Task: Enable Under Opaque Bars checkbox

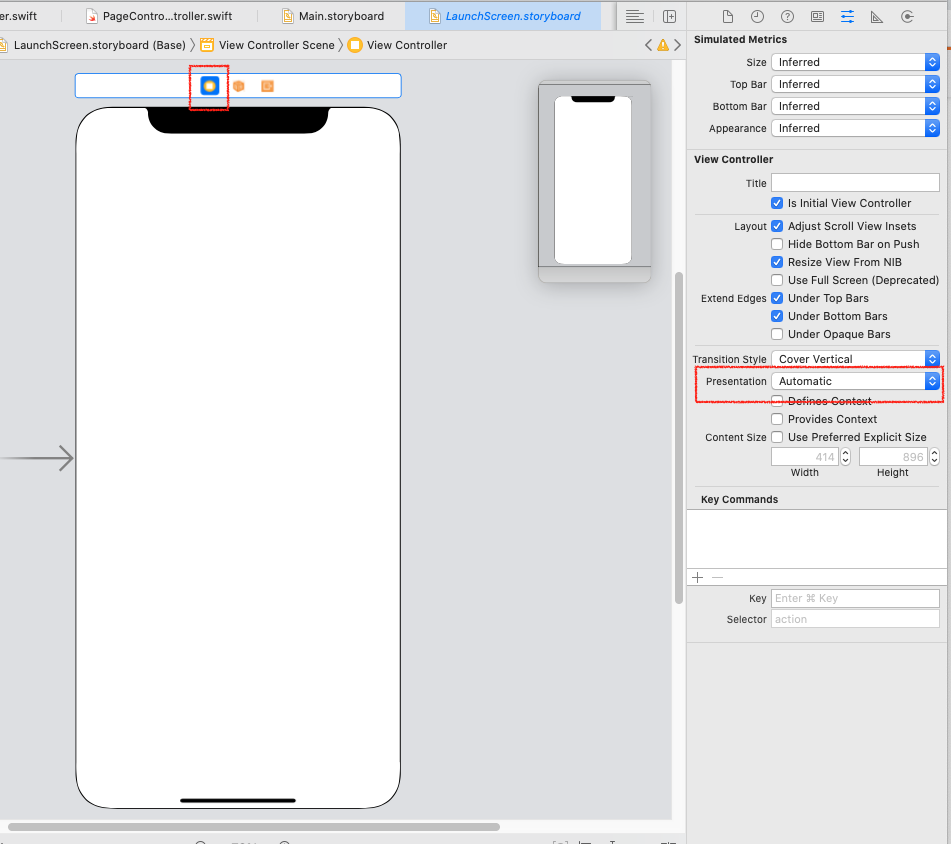Action: pos(777,334)
